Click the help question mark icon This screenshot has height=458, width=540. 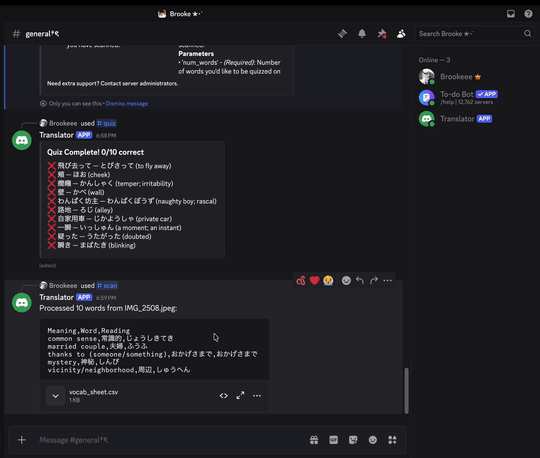pyautogui.click(x=528, y=14)
